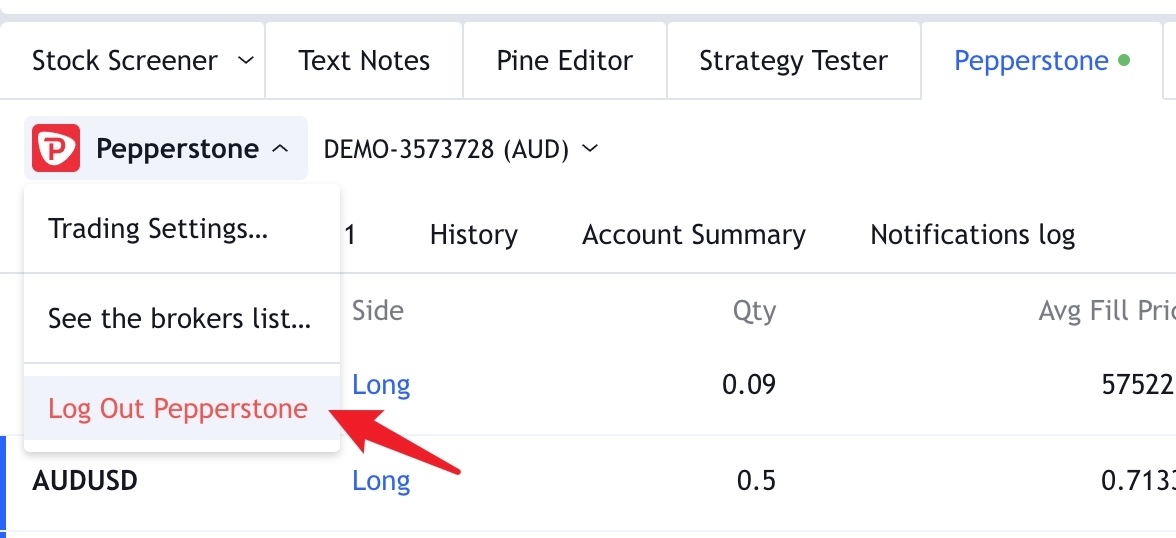Screen dimensions: 1176x538
Task: Switch to the Strategy Tester tab
Action: pyautogui.click(x=794, y=61)
